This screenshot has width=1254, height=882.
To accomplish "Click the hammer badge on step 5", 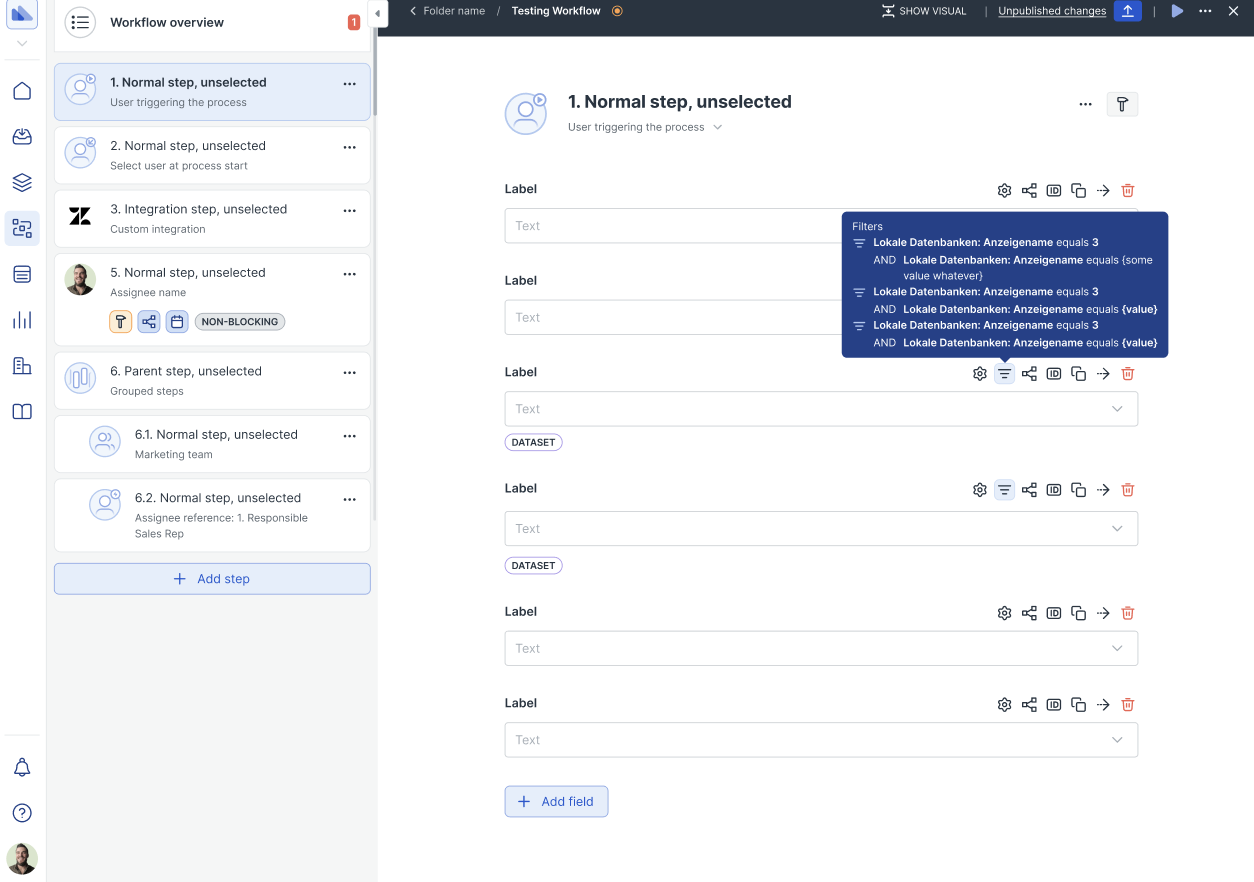I will (x=121, y=322).
